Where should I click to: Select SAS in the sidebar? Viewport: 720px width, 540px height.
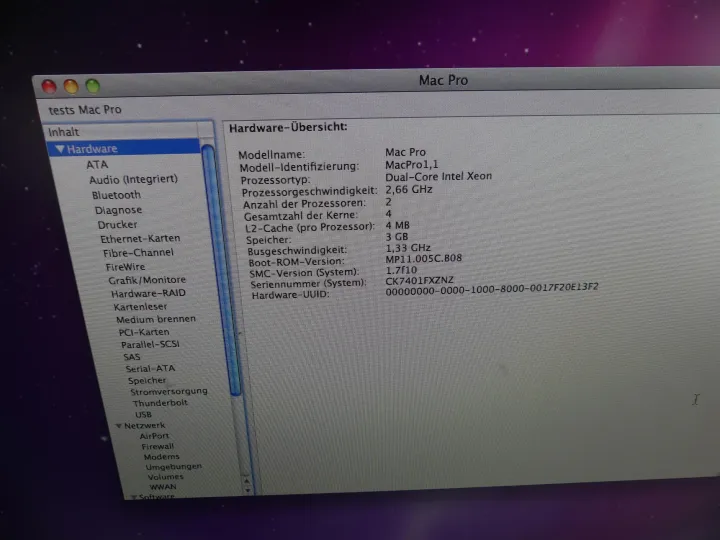pyautogui.click(x=131, y=357)
